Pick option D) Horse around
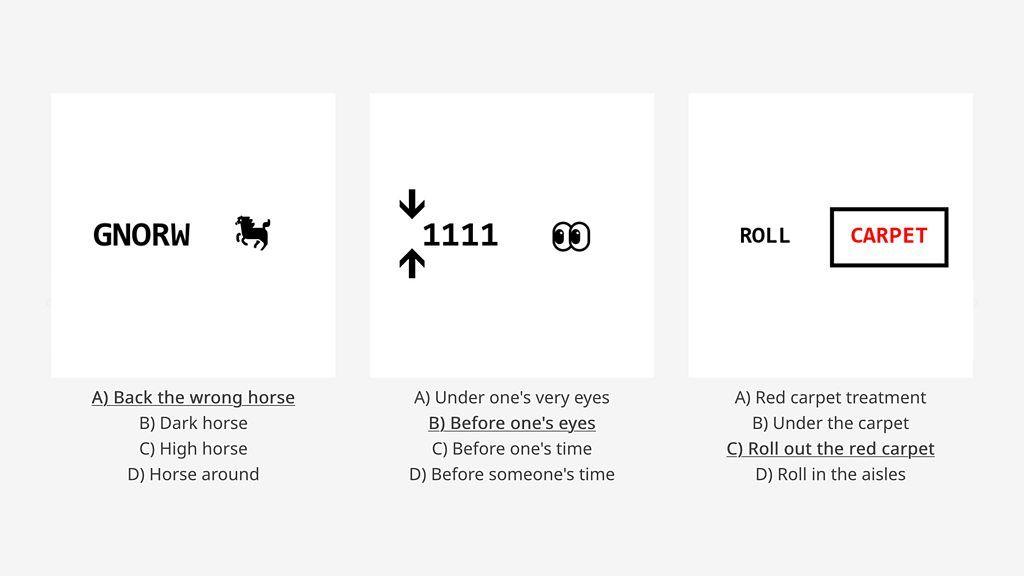 point(193,474)
